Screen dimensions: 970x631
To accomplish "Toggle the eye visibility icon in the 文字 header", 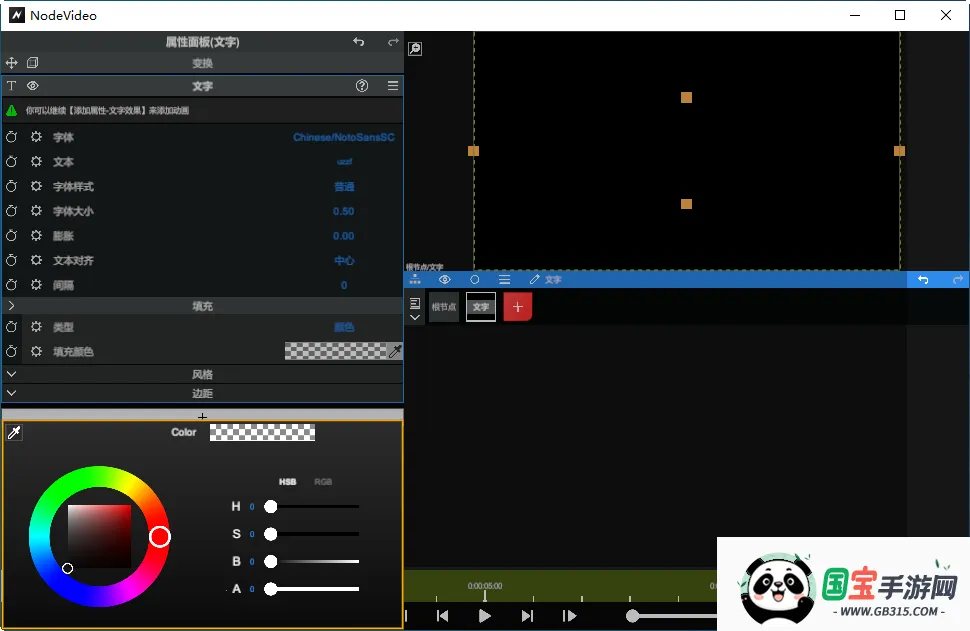I will click(31, 86).
